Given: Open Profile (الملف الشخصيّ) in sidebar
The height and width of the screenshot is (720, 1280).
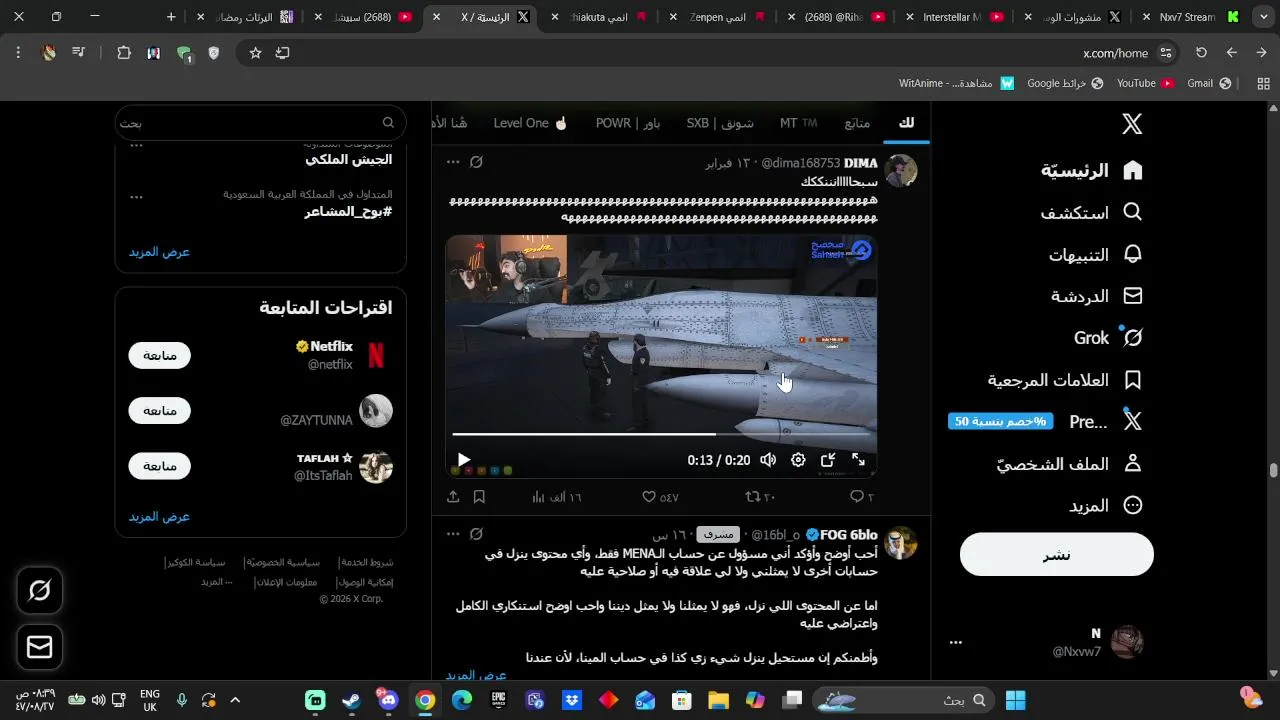Looking at the screenshot, I should click(1069, 464).
